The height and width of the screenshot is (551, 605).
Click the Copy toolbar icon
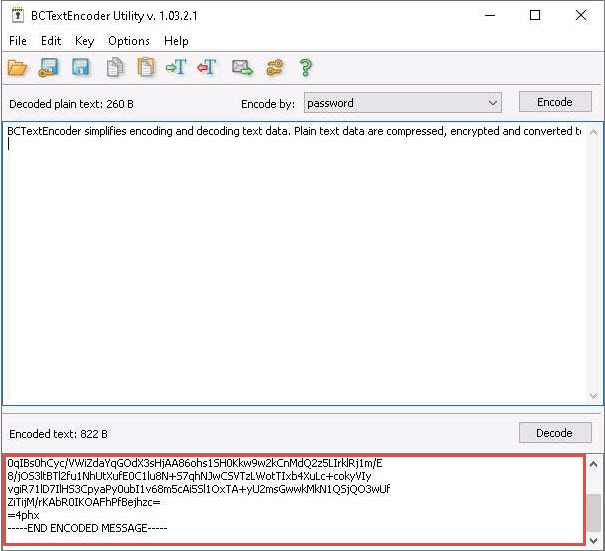pyautogui.click(x=114, y=68)
